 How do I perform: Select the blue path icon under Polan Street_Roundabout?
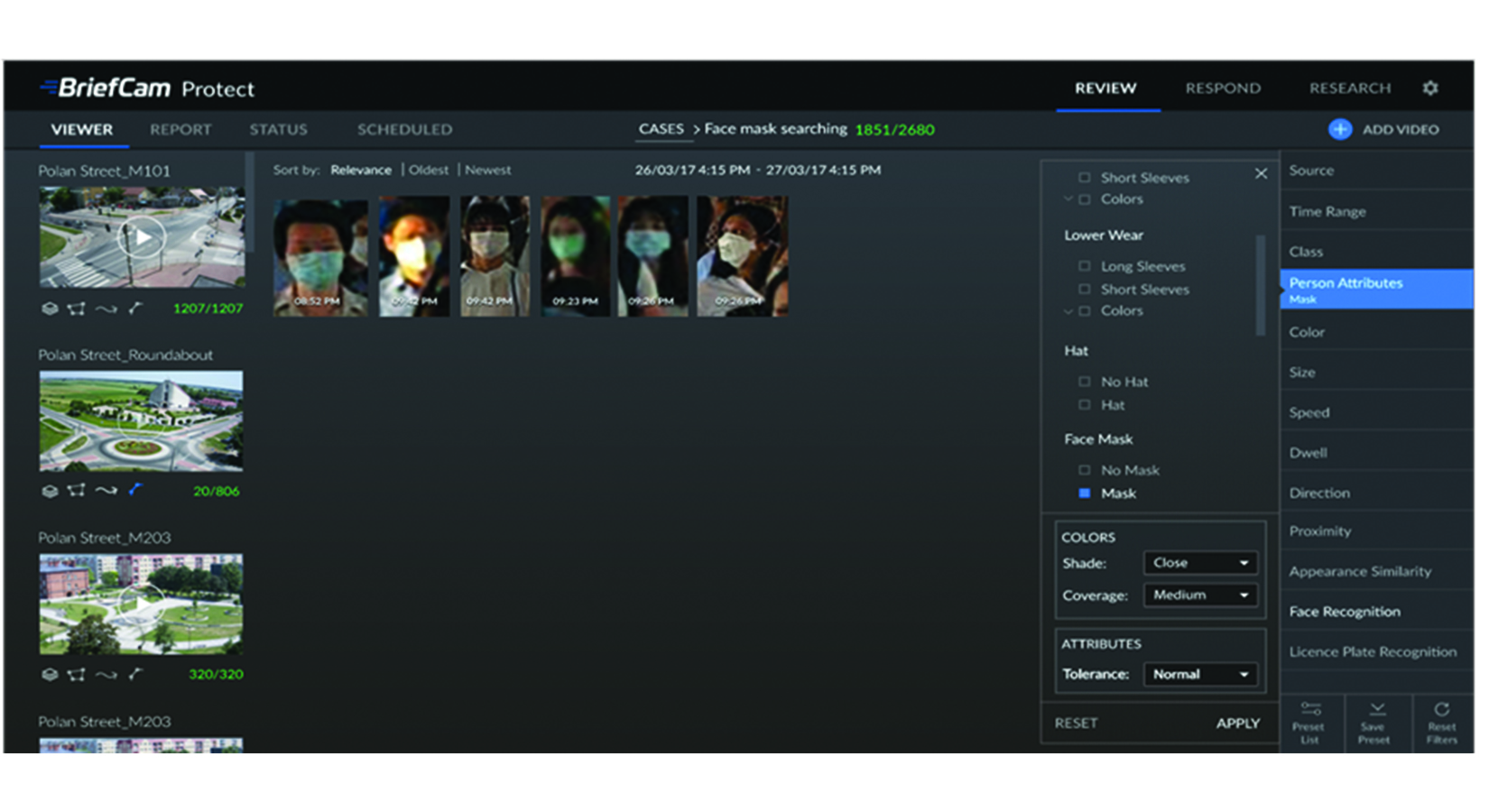click(x=135, y=490)
